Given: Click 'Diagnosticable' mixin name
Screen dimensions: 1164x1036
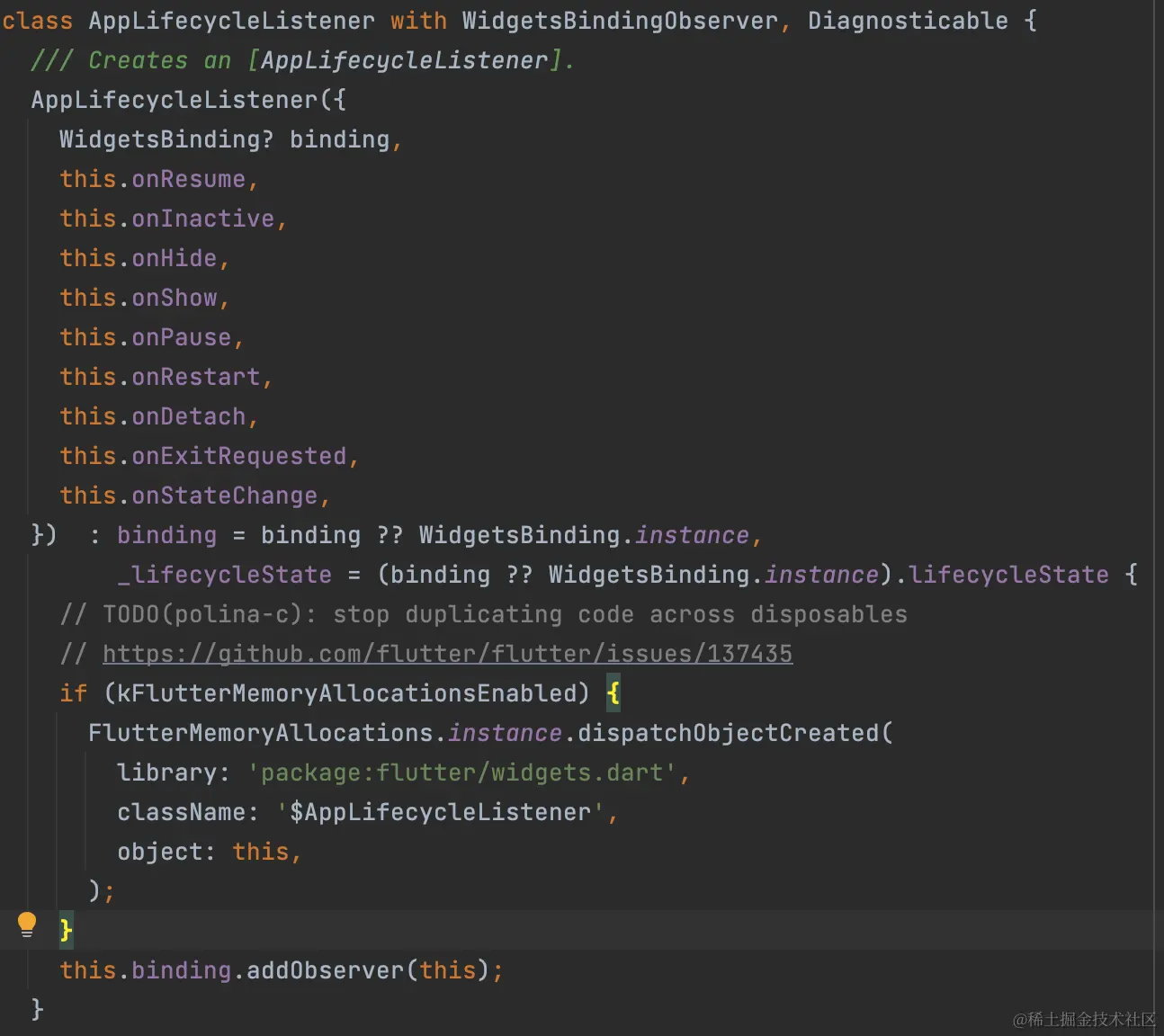Looking at the screenshot, I should [908, 21].
